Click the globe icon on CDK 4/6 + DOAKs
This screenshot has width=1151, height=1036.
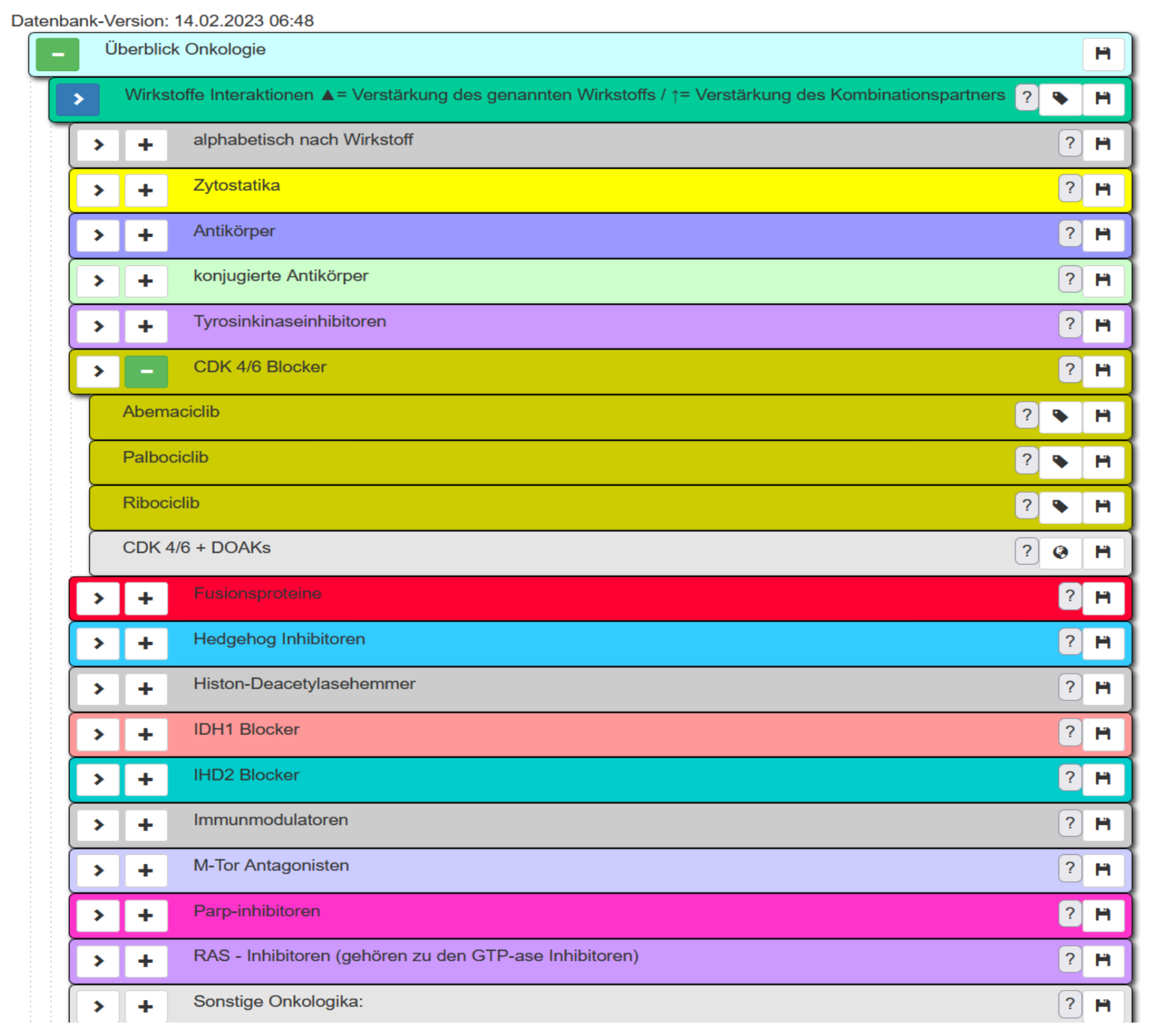(1060, 551)
